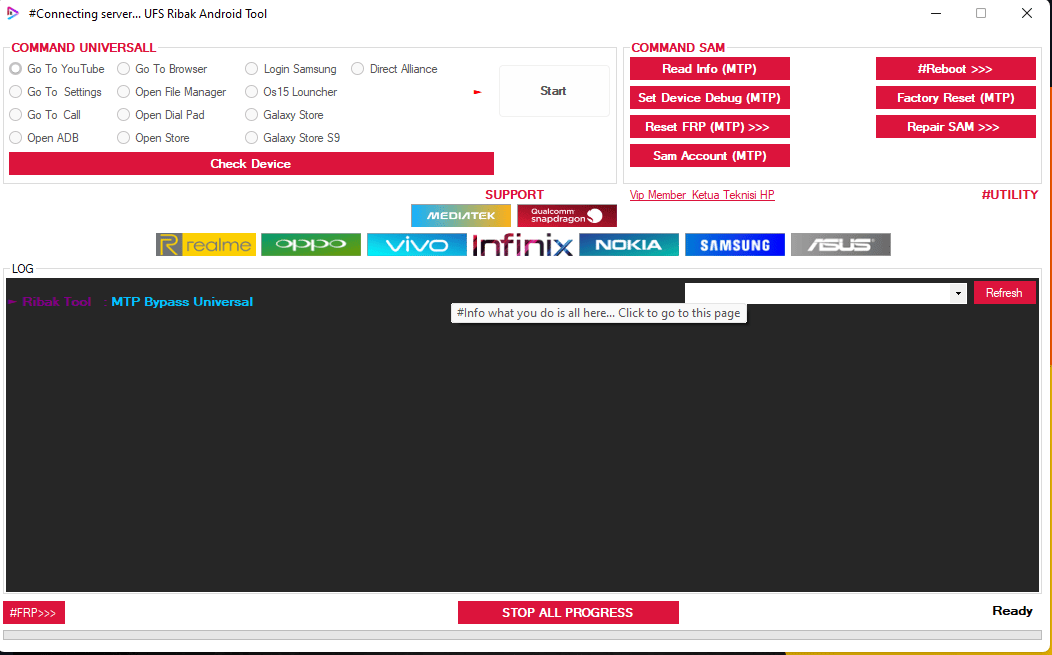Screen dimensions: 1052x655
Task: Click the Nokia brand logo
Action: [x=628, y=245]
